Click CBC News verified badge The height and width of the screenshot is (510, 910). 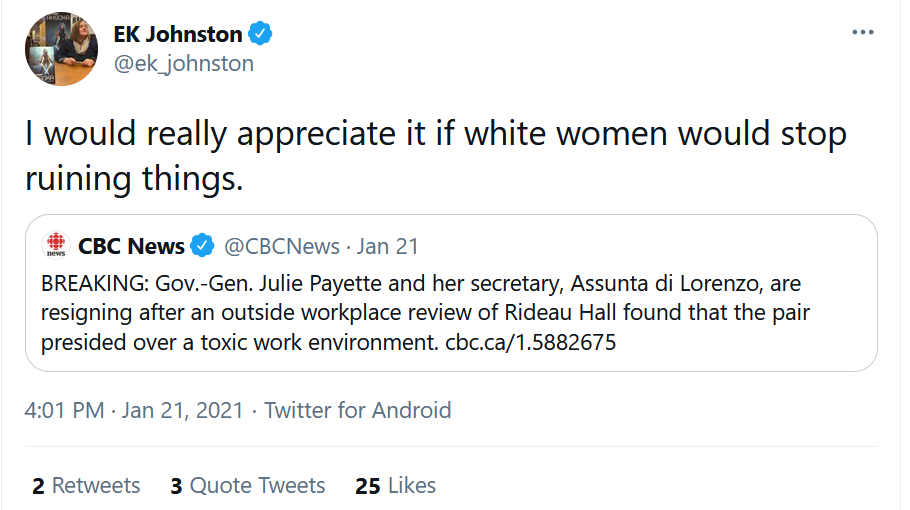(x=203, y=246)
